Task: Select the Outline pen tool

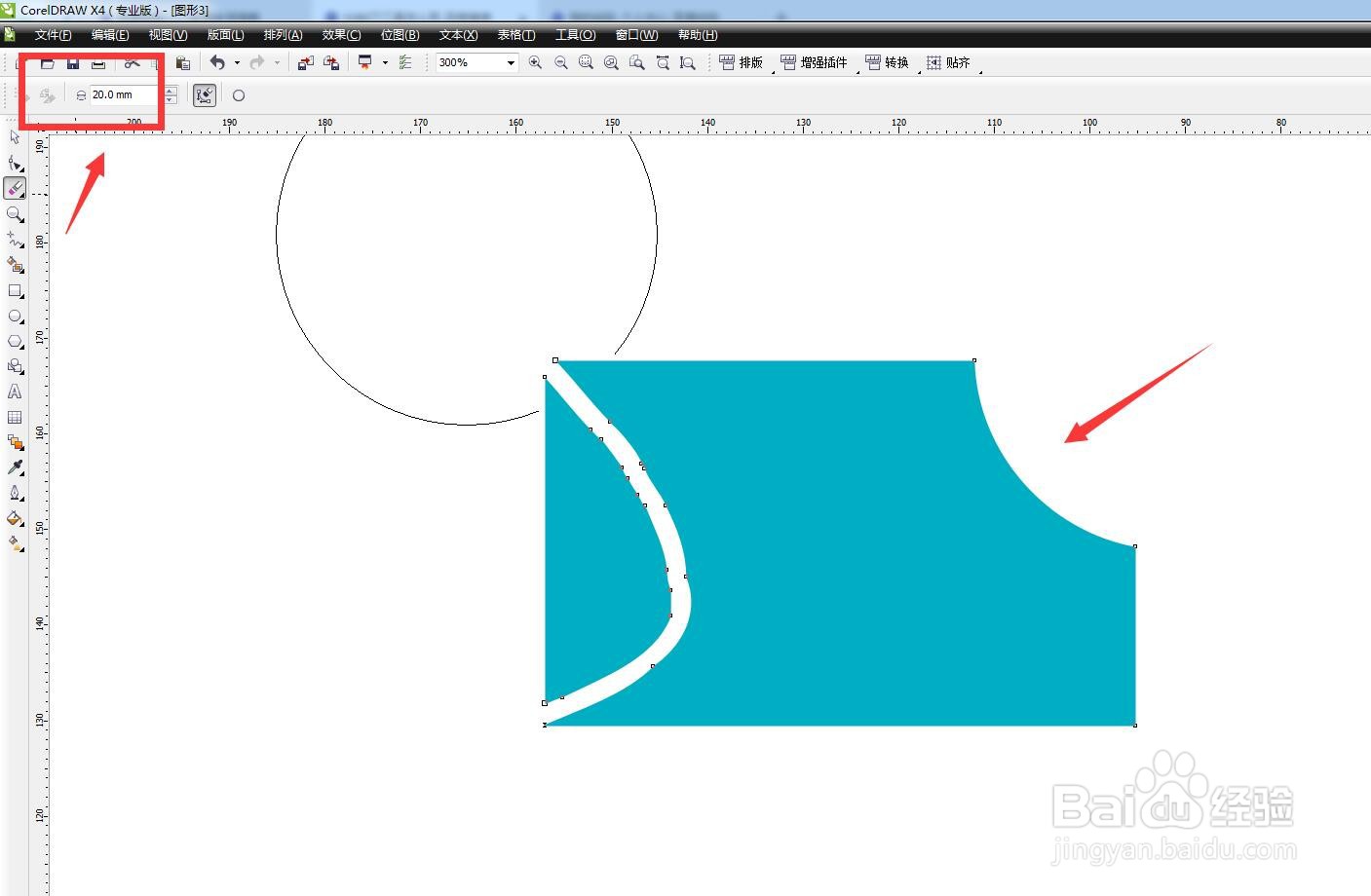Action: coord(15,493)
